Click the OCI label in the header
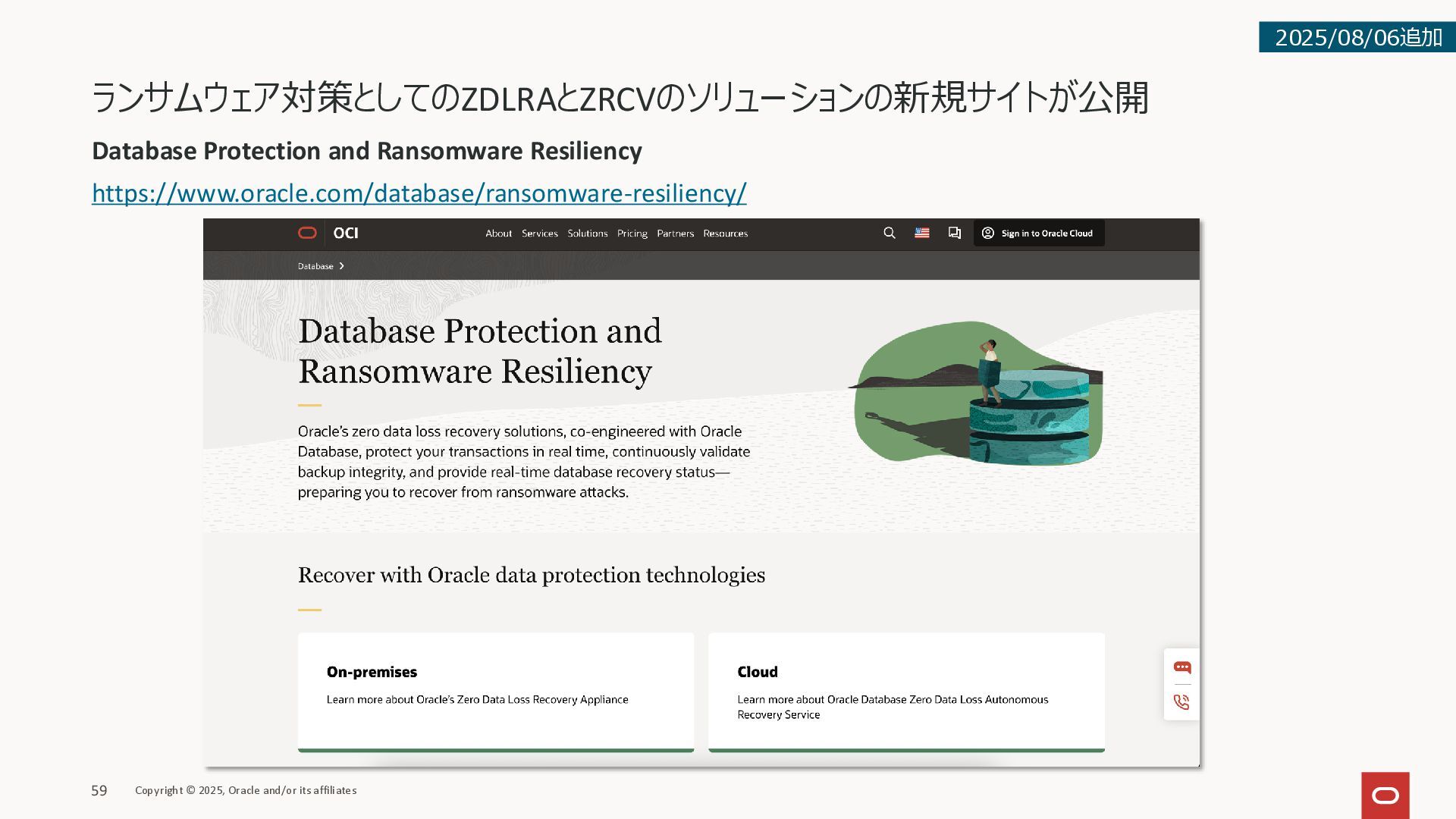Screen dimensions: 1456x819 pos(346,233)
